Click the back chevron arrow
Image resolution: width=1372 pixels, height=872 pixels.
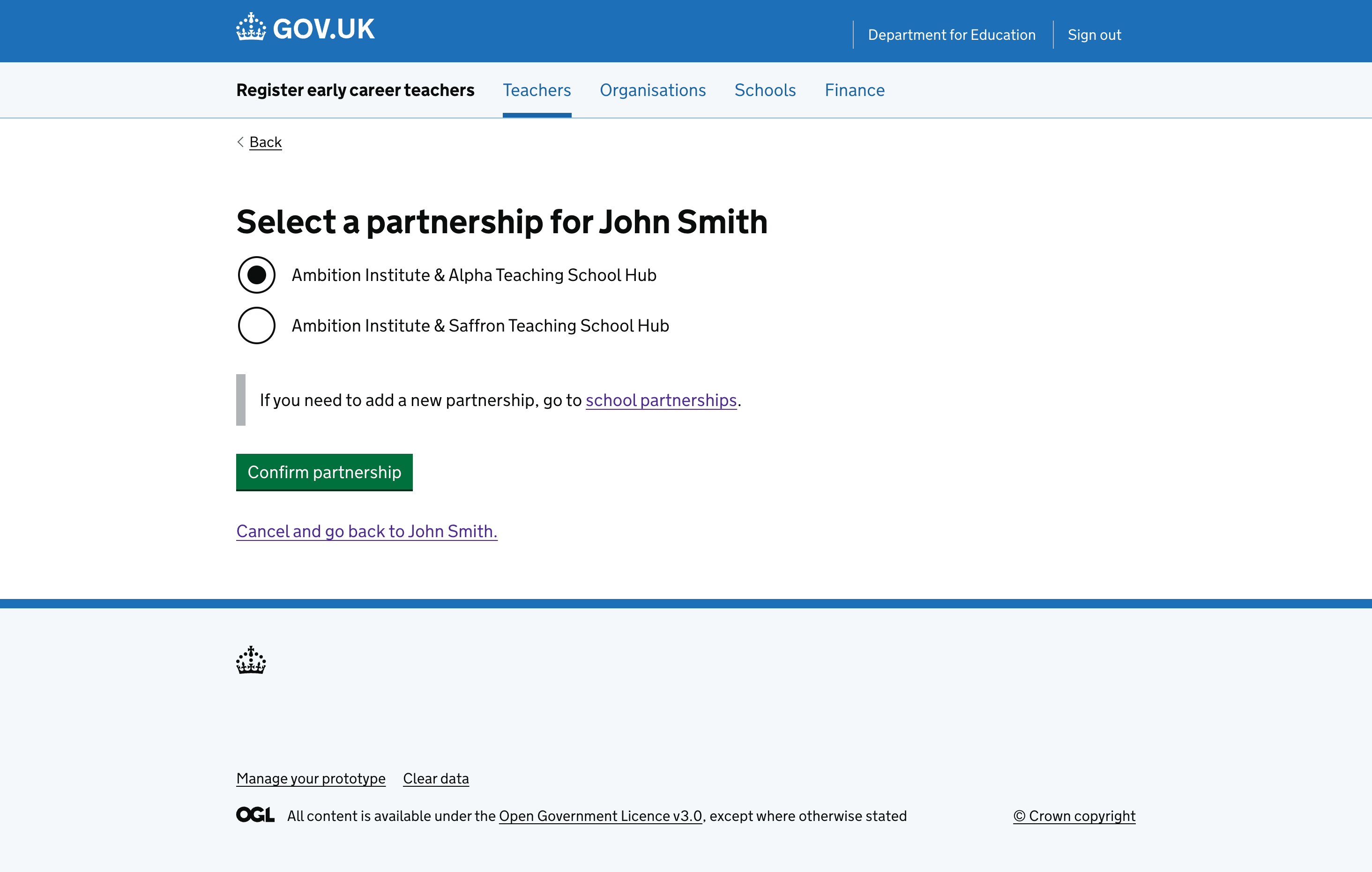[x=240, y=142]
